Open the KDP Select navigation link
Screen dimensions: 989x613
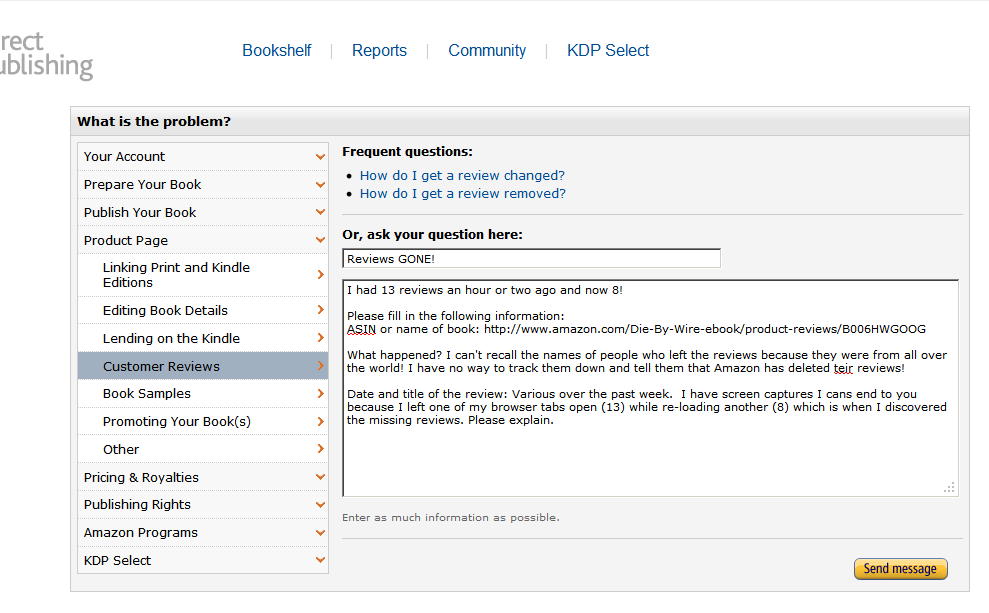click(608, 51)
